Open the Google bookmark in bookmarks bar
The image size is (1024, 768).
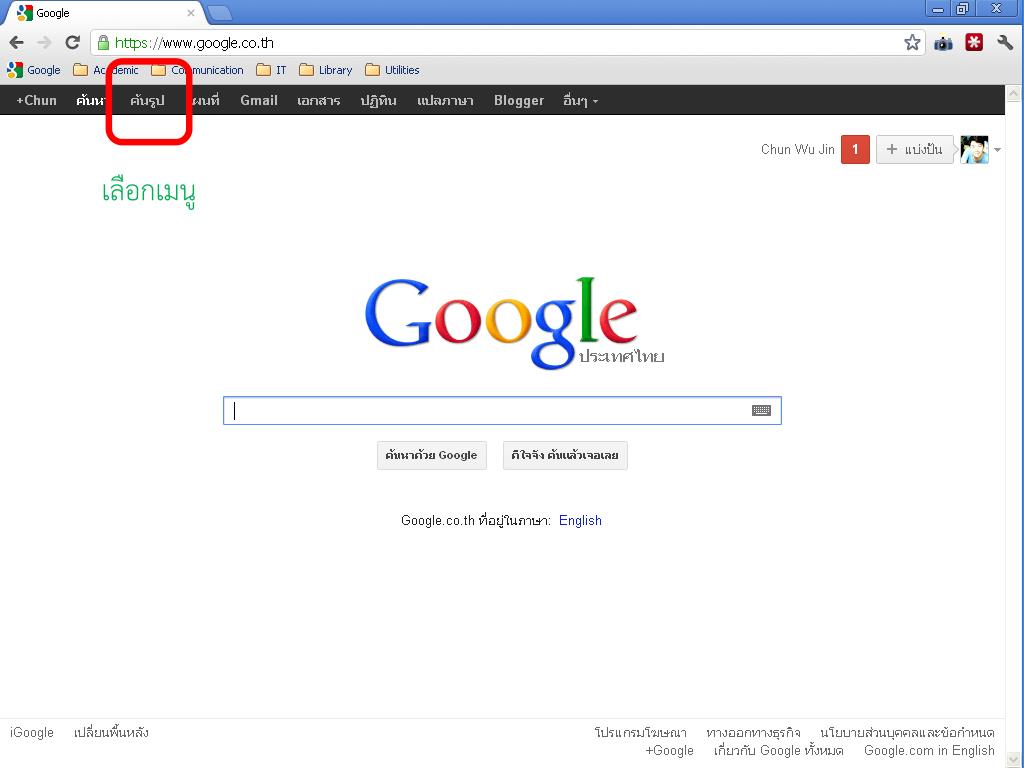point(34,70)
